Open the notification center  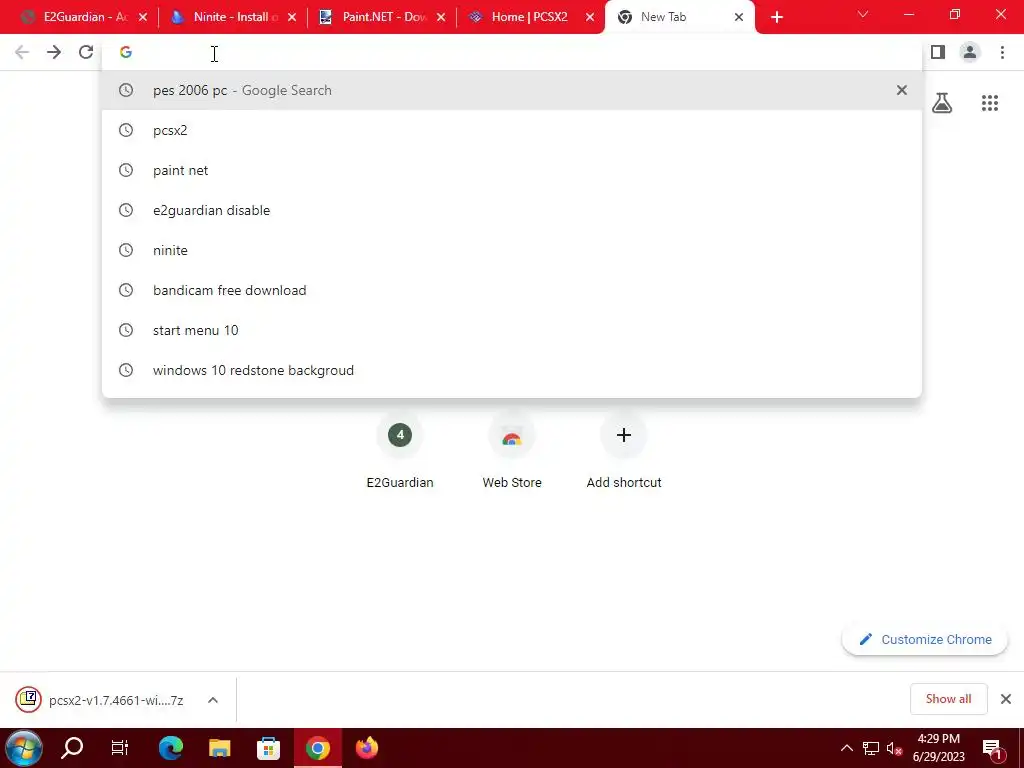click(993, 749)
